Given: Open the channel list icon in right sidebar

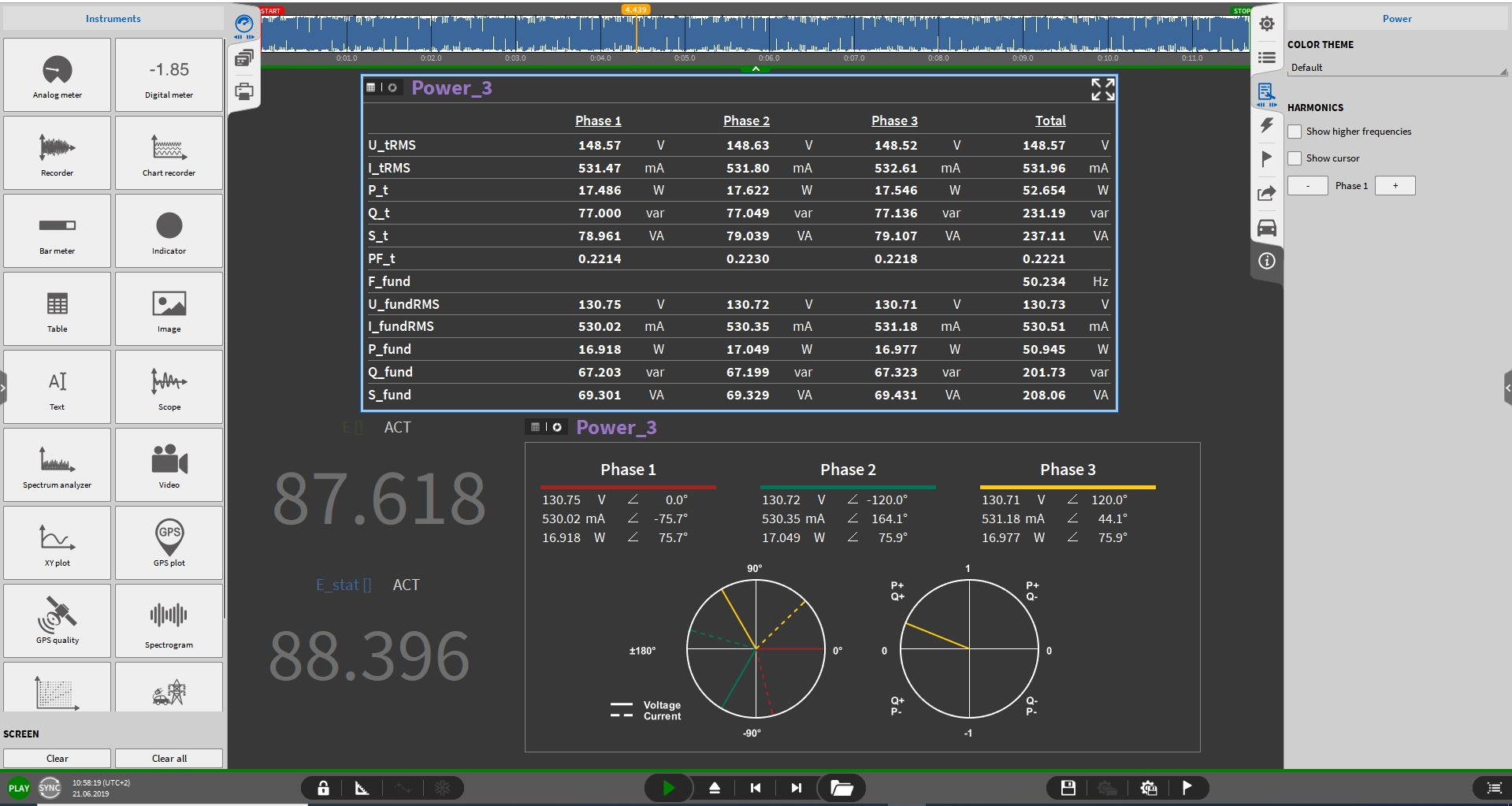Looking at the screenshot, I should 1267,58.
